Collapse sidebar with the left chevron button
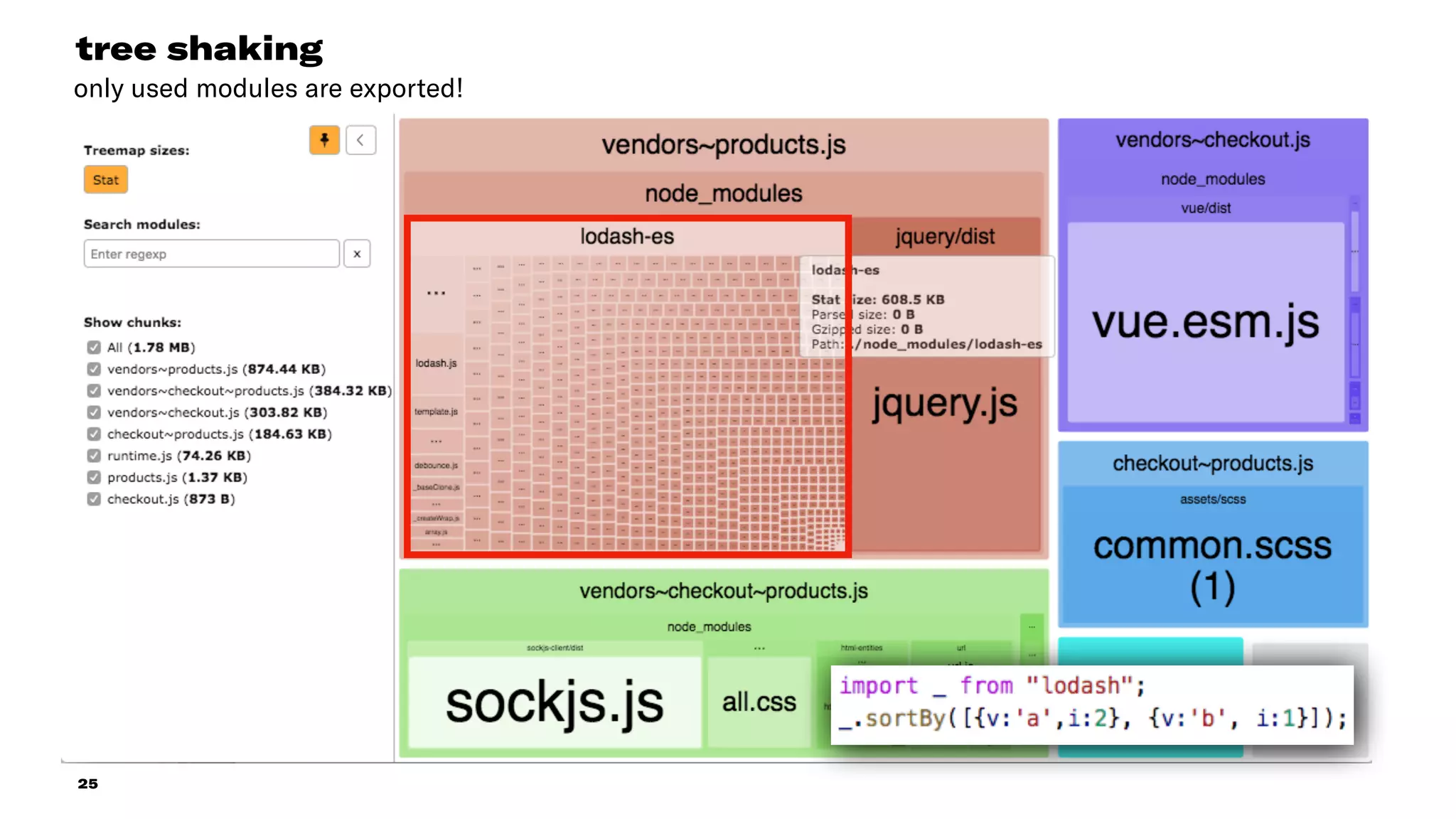 [x=360, y=140]
